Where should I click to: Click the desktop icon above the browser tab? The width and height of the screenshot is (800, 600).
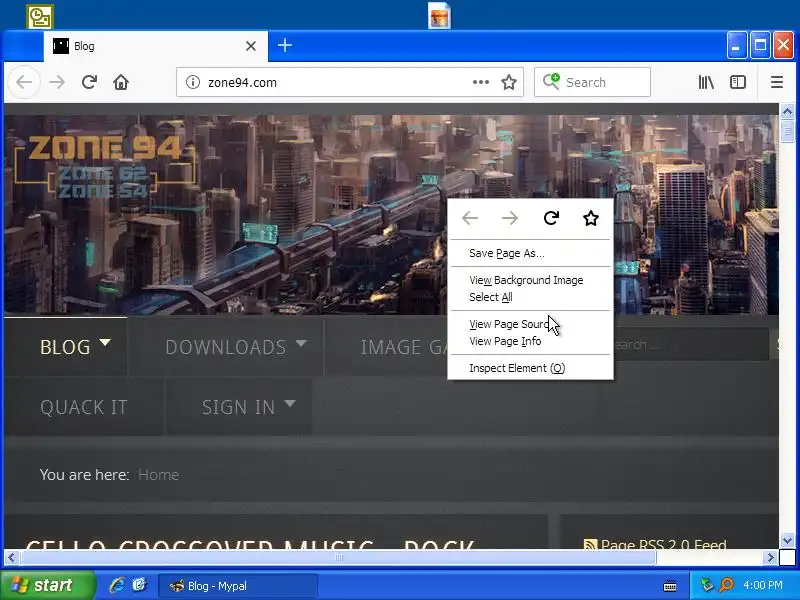click(40, 16)
